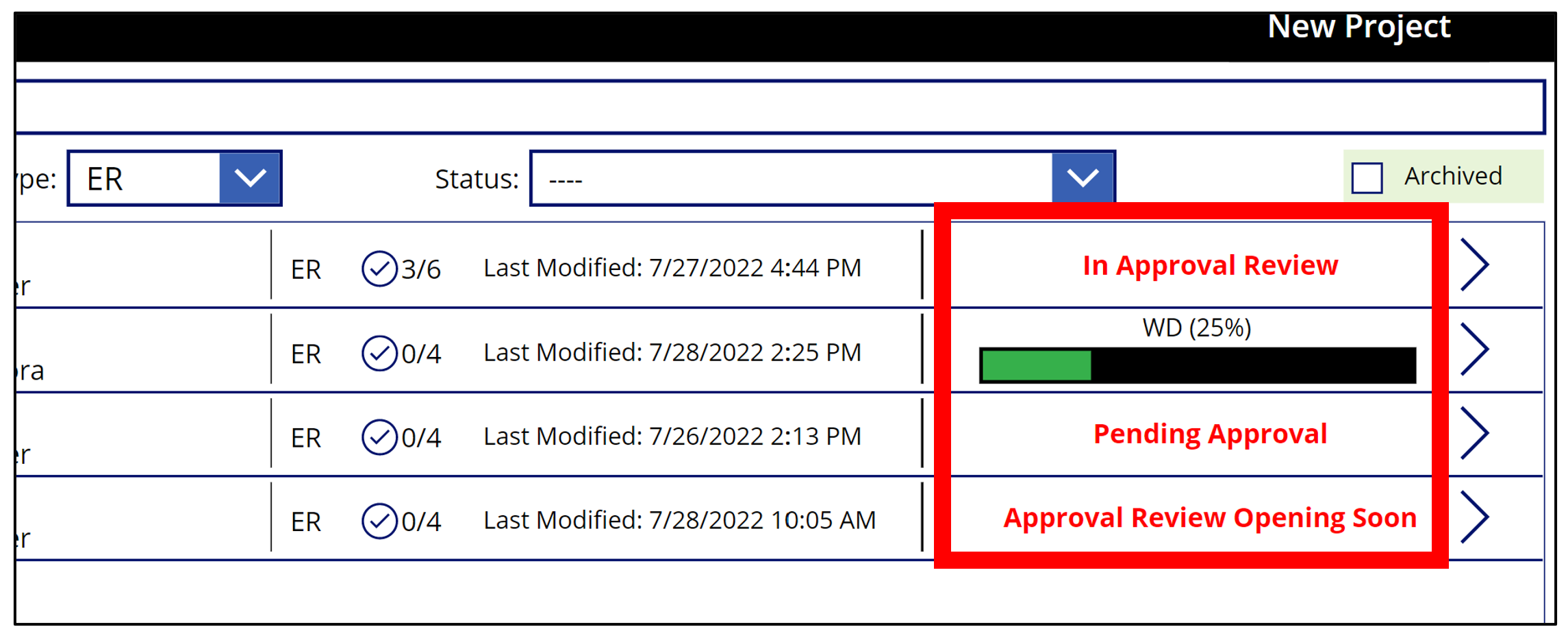Click the Pending Approval status label

coord(1210,434)
